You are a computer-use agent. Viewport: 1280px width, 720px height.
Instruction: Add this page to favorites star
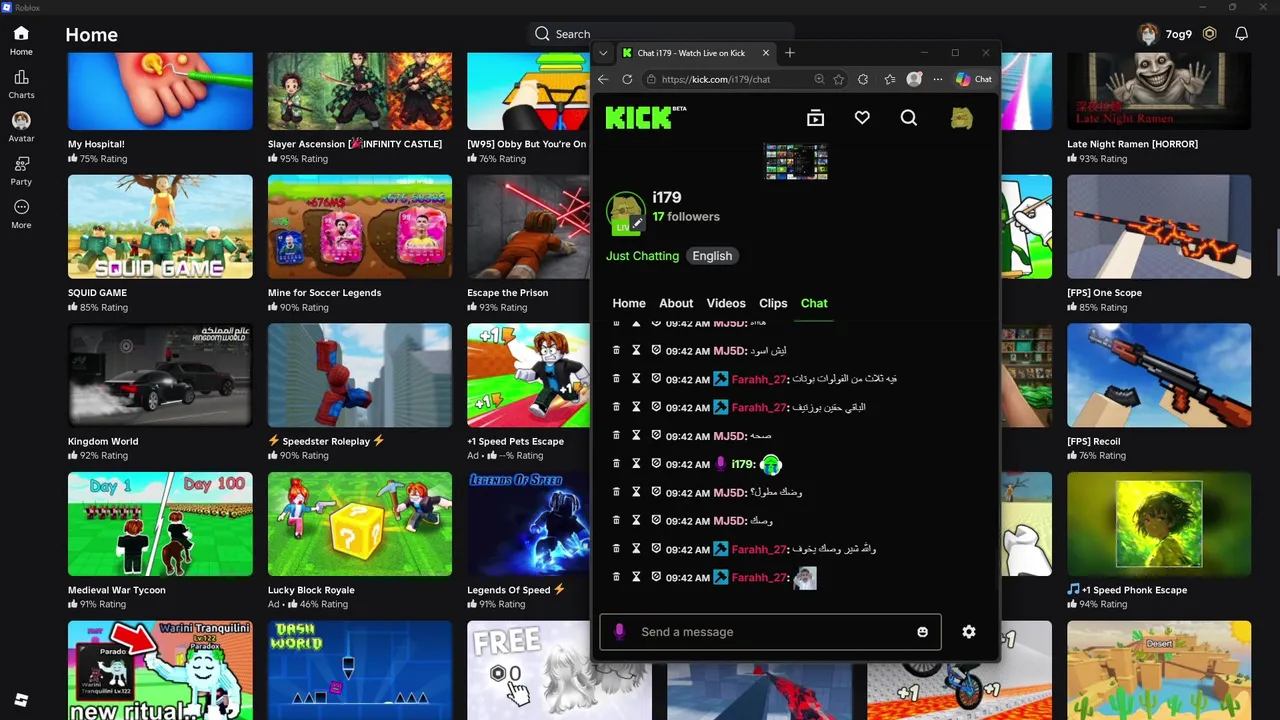click(839, 79)
